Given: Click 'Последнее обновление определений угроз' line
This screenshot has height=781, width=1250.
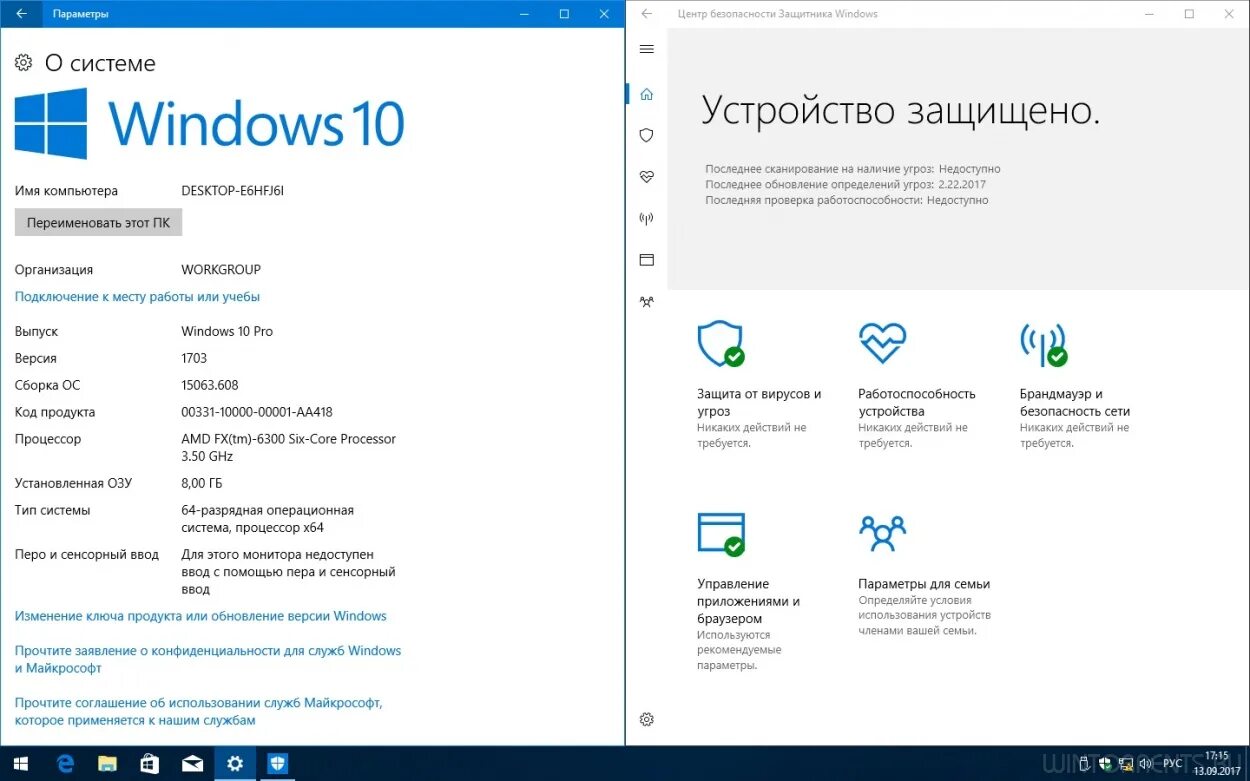Looking at the screenshot, I should [845, 184].
